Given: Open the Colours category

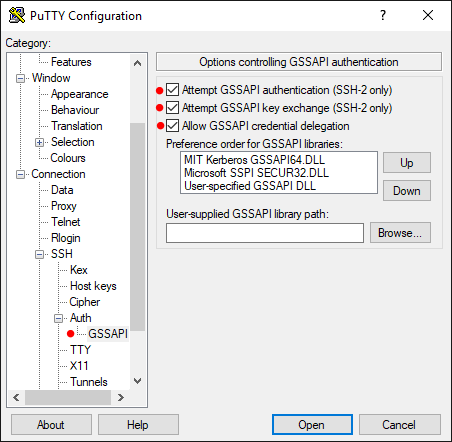Looking at the screenshot, I should click(68, 158).
